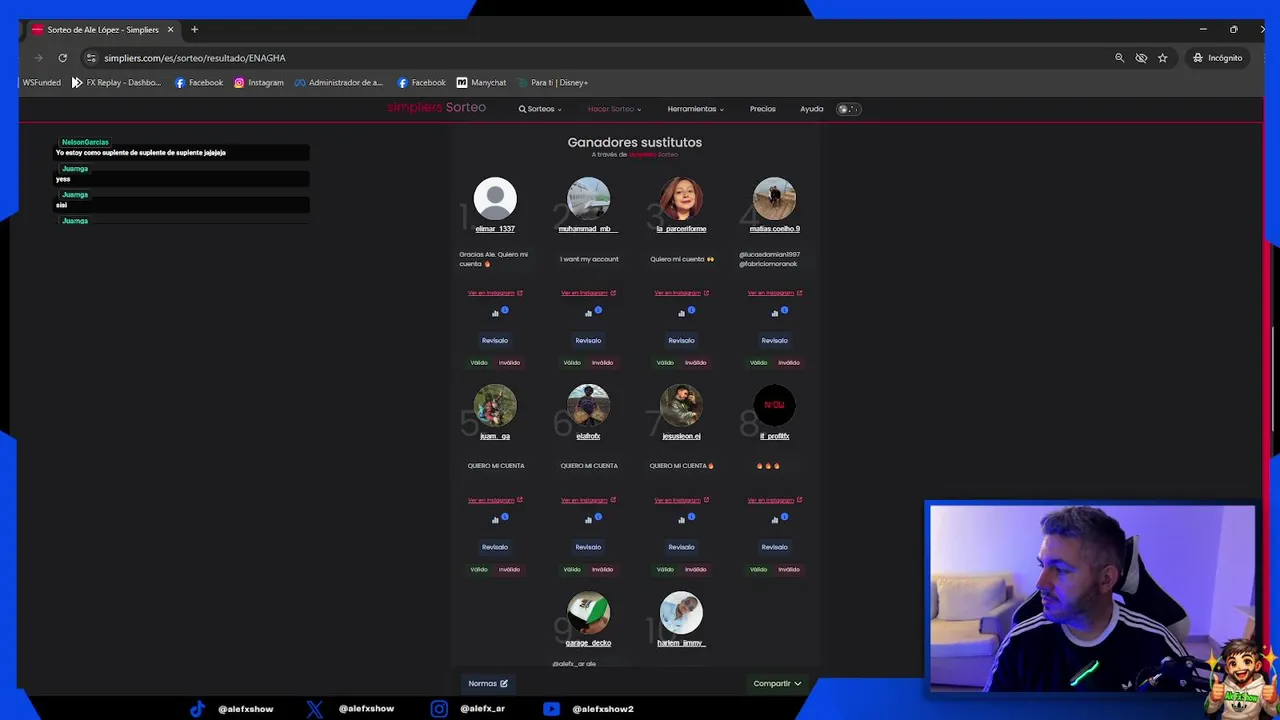This screenshot has width=1280, height=720.
Task: Open a new browser tab with plus icon
Action: click(x=194, y=29)
